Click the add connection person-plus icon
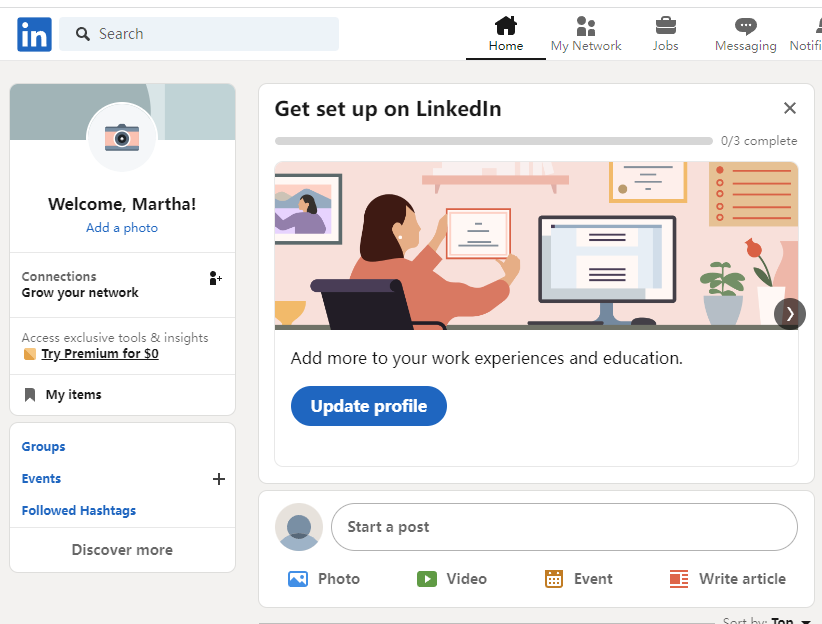Screen dimensions: 822x624 215,278
